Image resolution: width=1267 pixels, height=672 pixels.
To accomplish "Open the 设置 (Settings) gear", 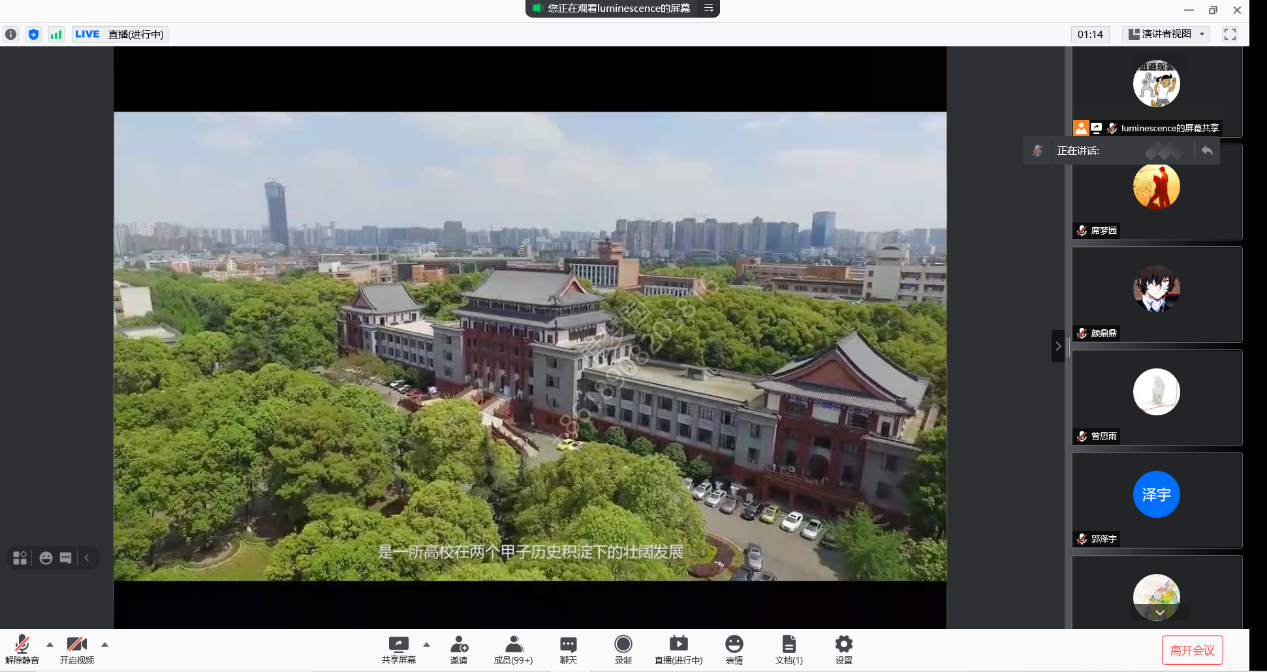I will click(844, 648).
